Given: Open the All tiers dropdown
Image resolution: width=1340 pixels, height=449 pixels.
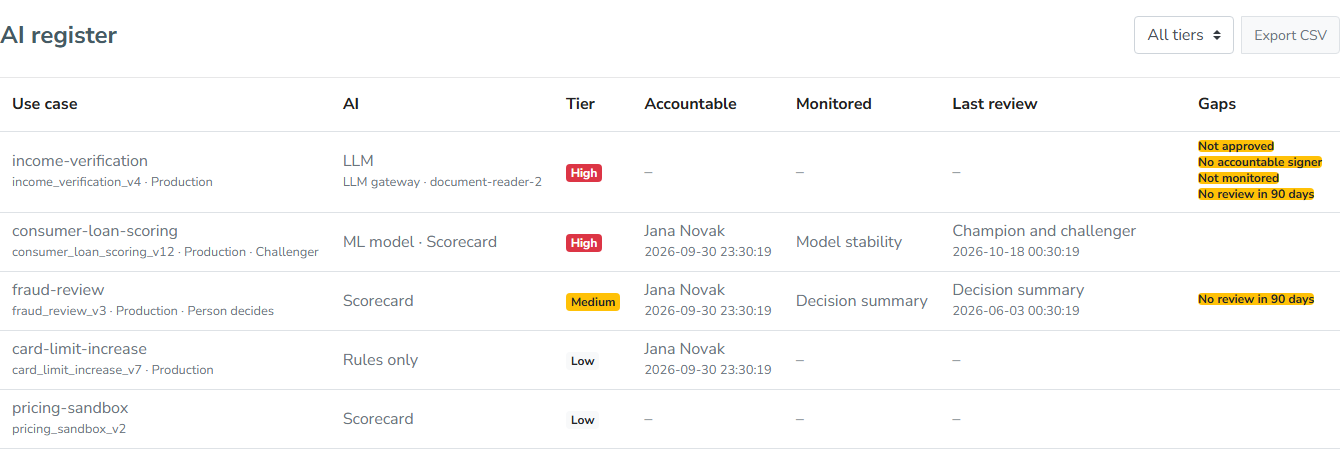Looking at the screenshot, I should tap(1184, 35).
